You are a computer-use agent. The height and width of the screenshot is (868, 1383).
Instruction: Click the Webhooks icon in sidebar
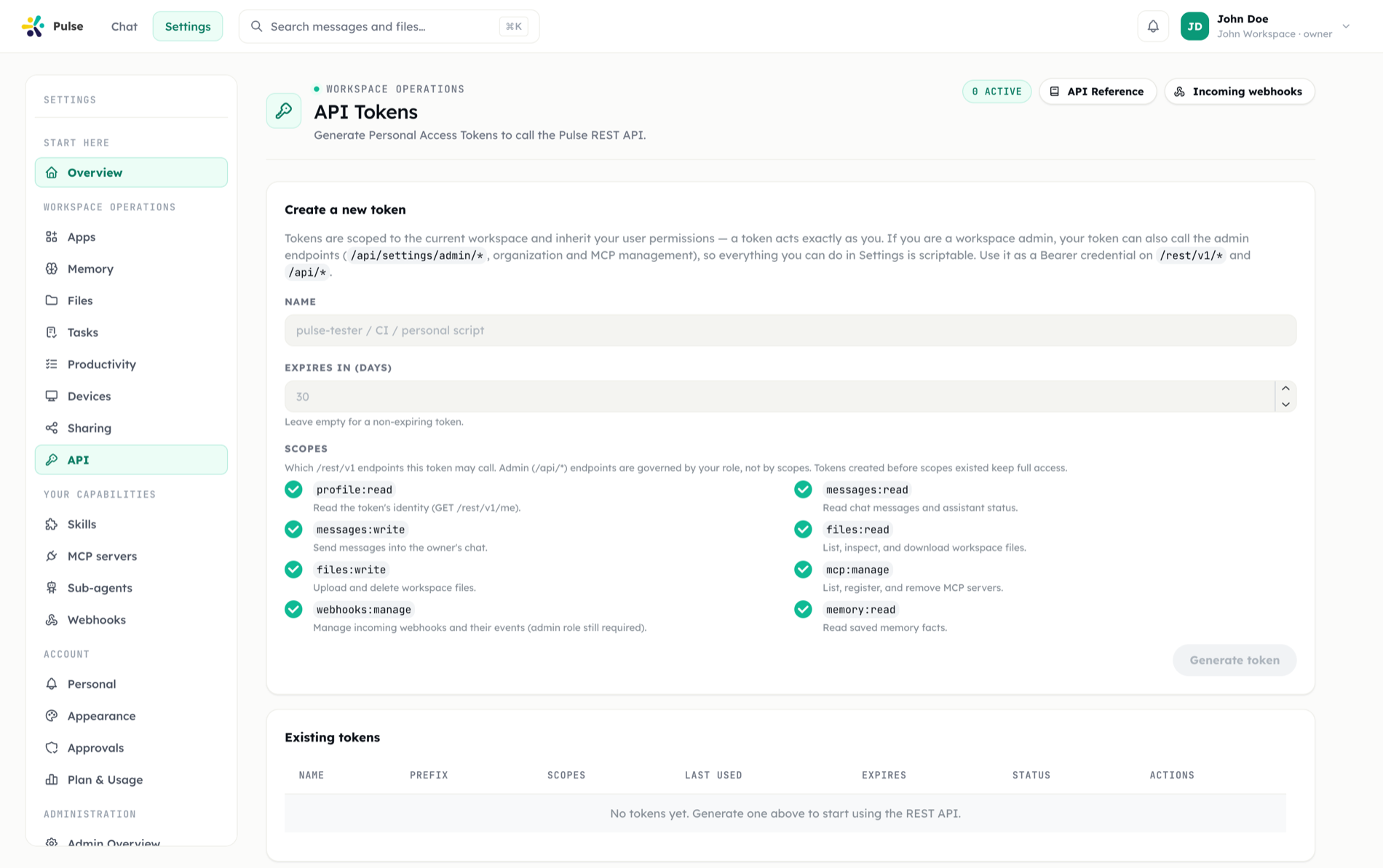click(52, 620)
